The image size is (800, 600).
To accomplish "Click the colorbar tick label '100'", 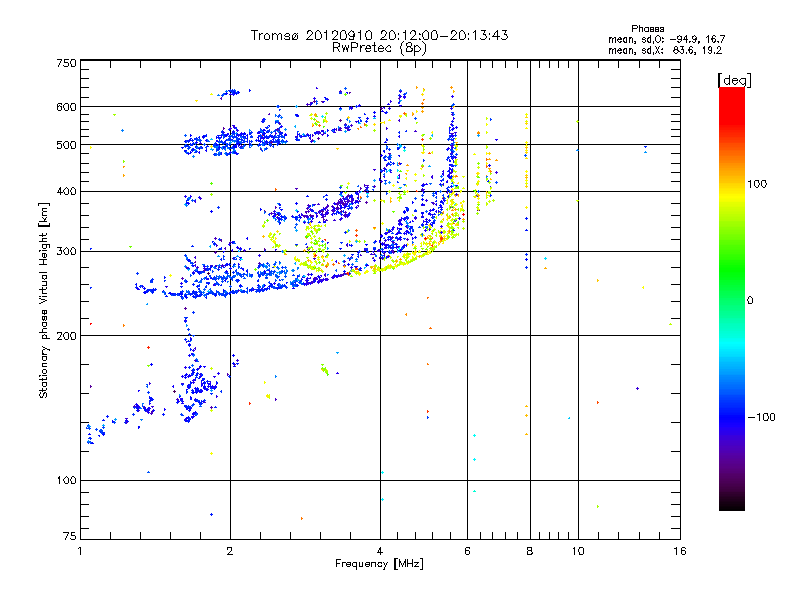I will coord(757,184).
